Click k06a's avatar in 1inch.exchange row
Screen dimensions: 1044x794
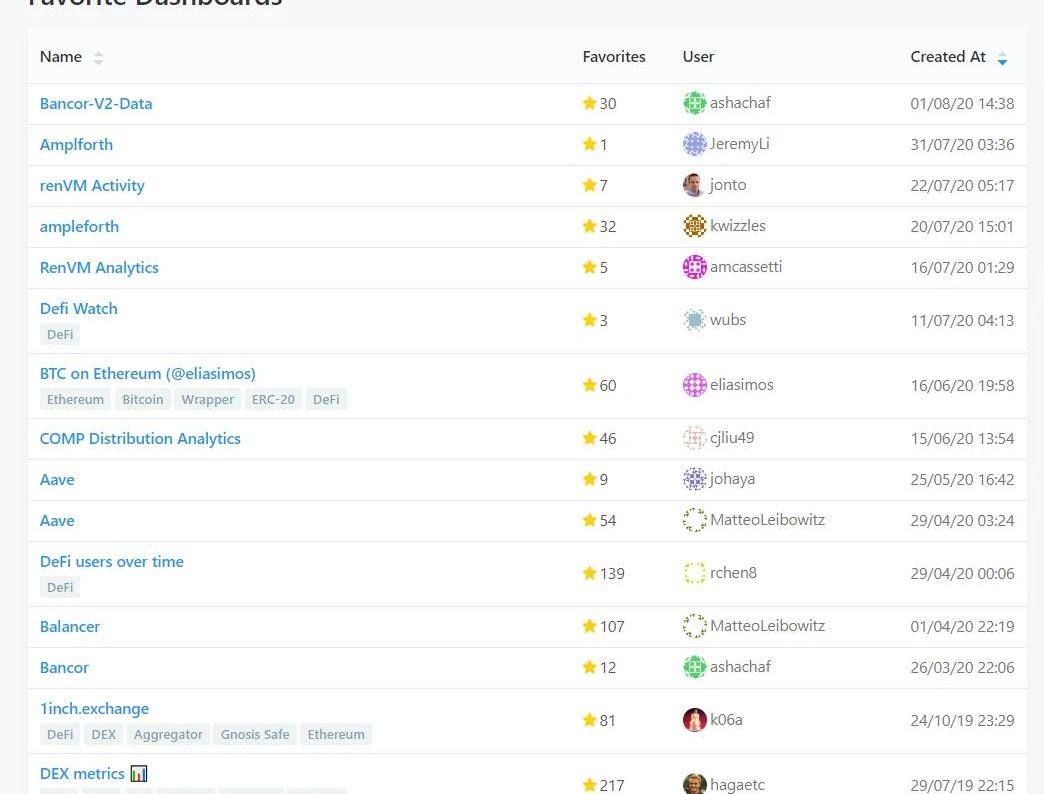coord(694,720)
